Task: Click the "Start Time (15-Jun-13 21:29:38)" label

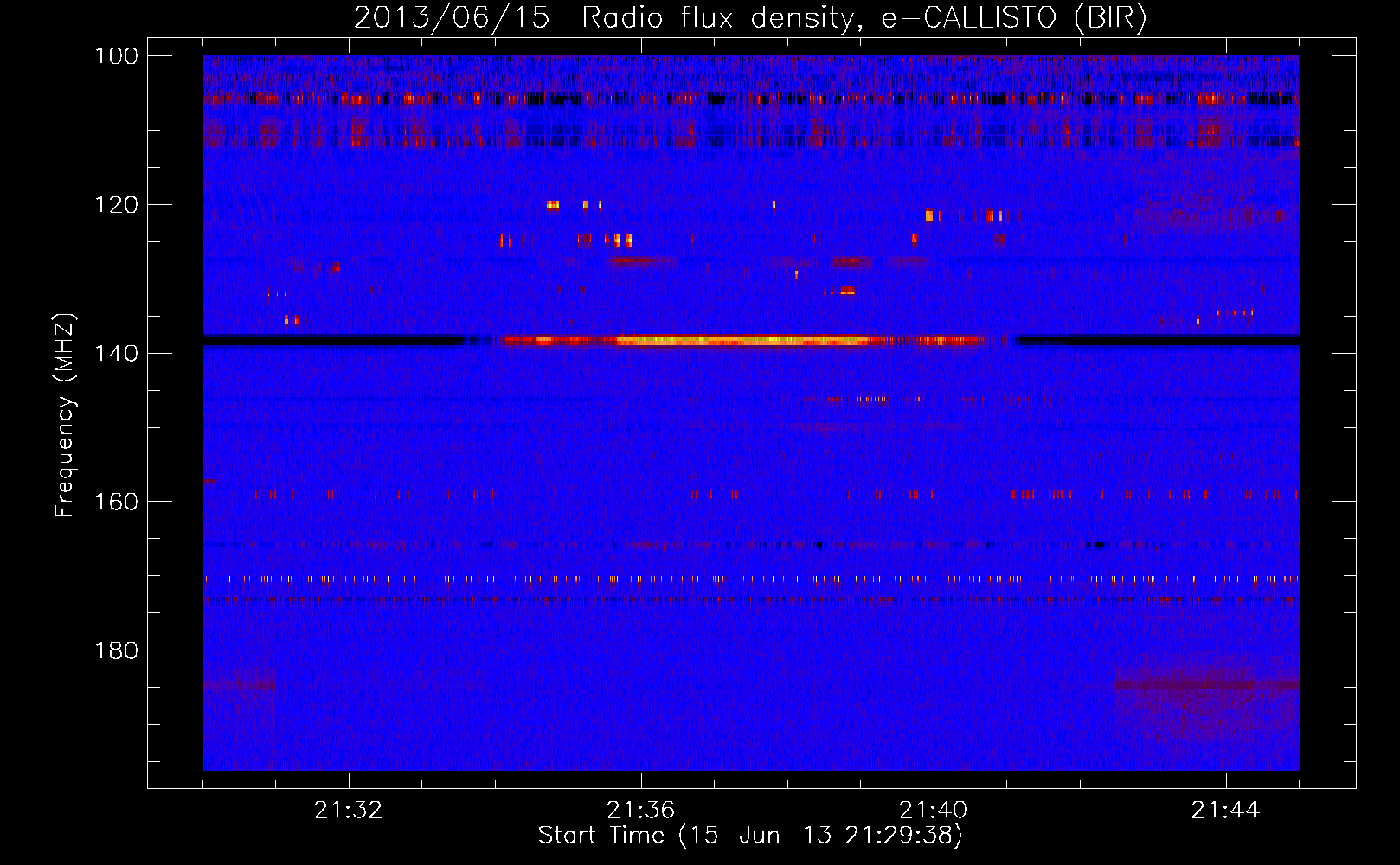Action: pyautogui.click(x=750, y=836)
